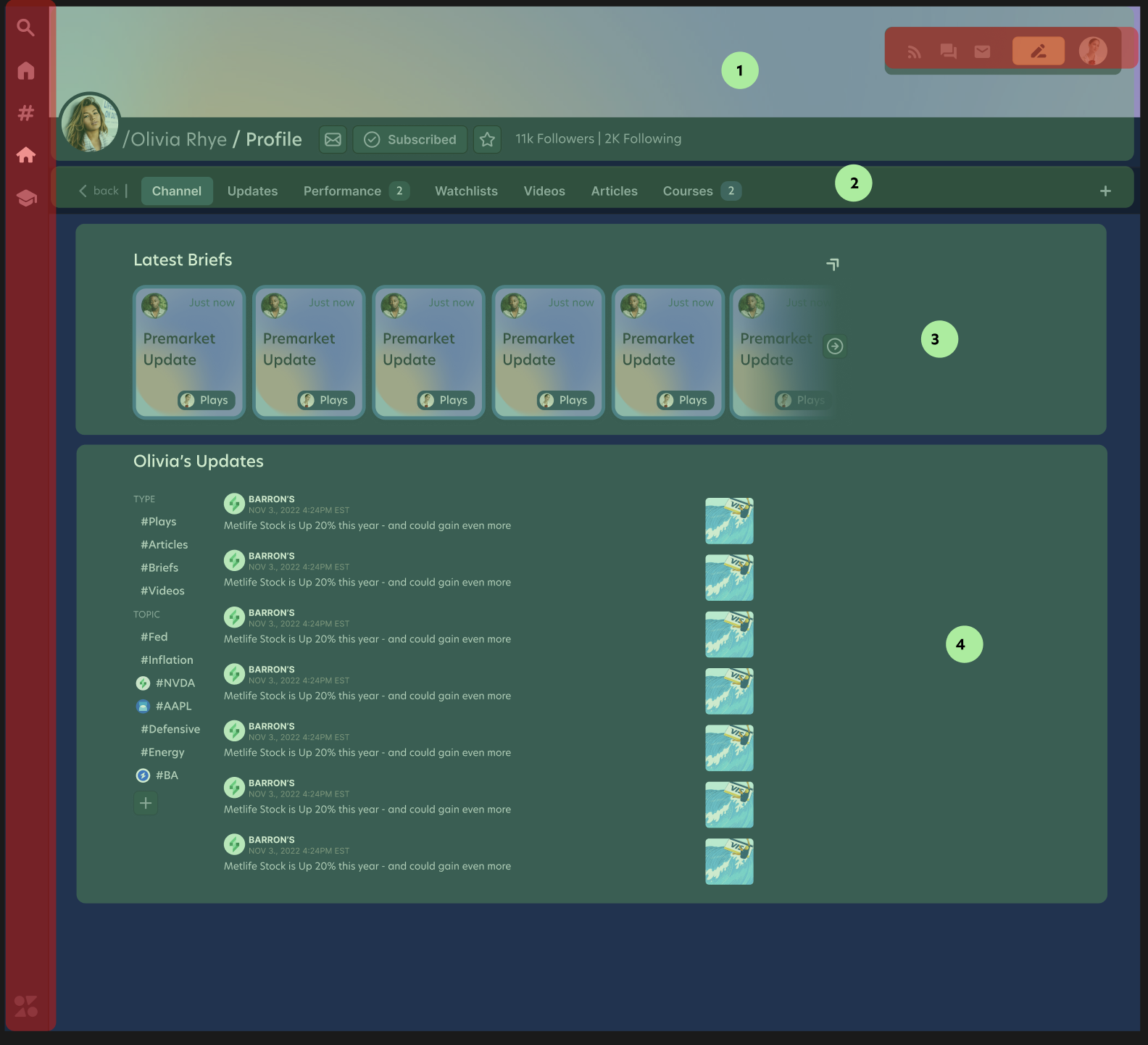
Task: Click Barron's source icon on first update
Action: (x=234, y=503)
